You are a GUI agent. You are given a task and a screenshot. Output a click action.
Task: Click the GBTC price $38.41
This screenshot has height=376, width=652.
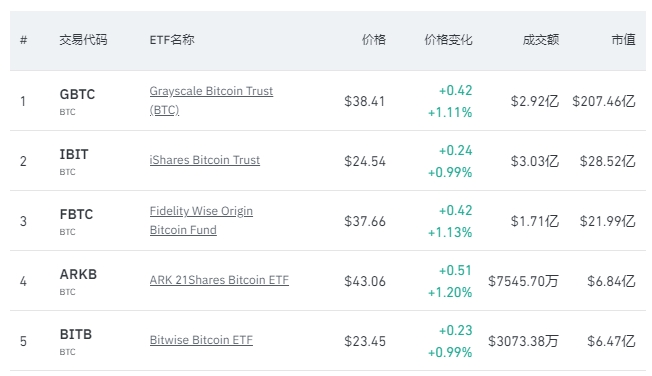click(365, 101)
